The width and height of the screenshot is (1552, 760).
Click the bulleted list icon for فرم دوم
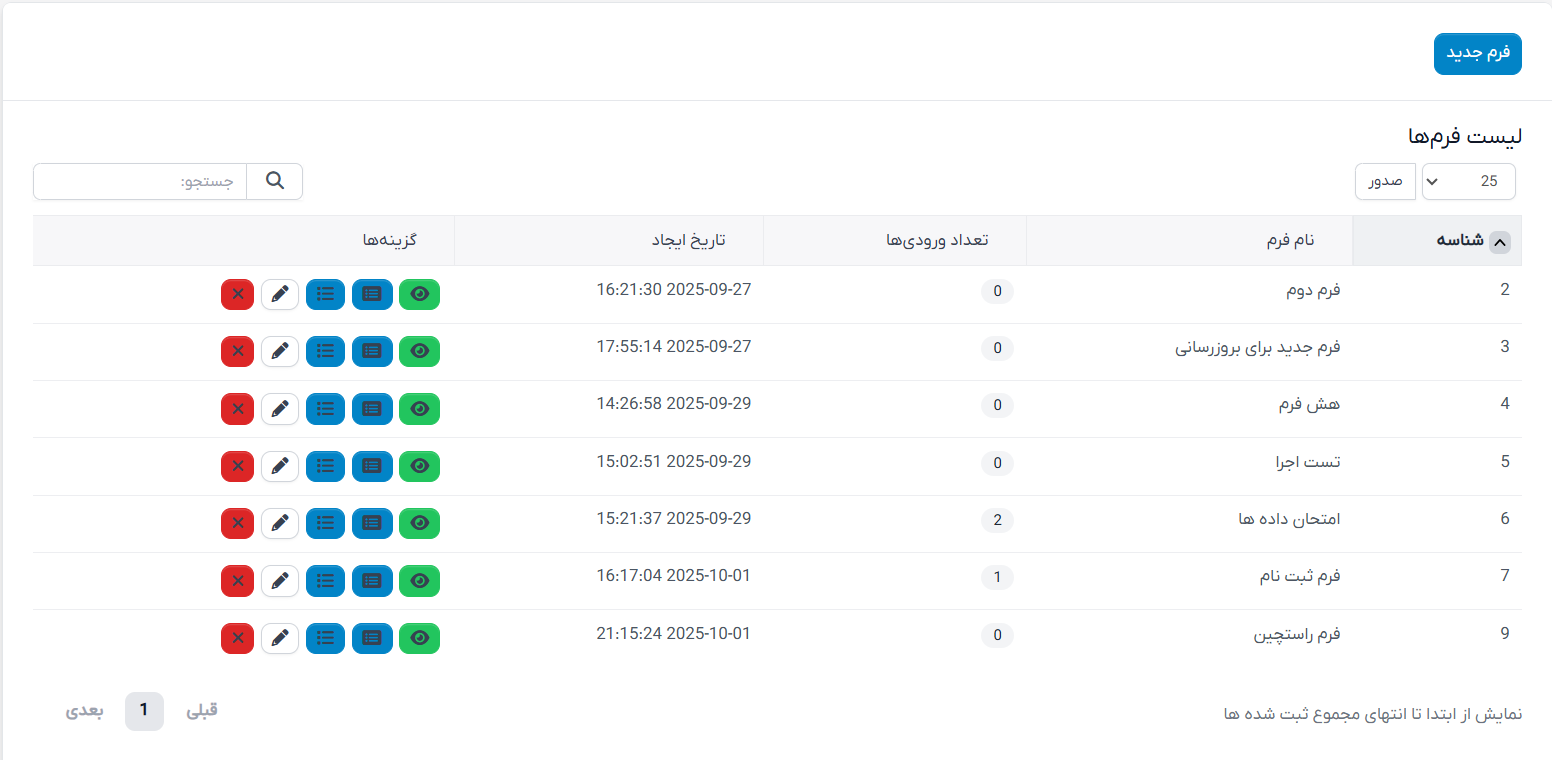coord(325,294)
